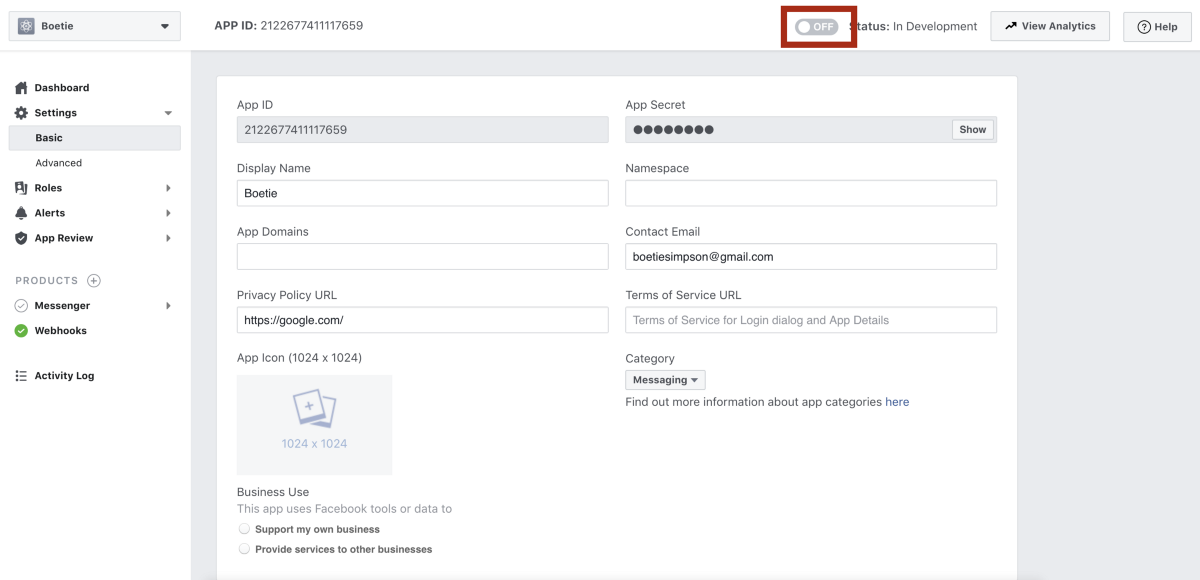Click the Activity Log list icon

[x=21, y=376]
